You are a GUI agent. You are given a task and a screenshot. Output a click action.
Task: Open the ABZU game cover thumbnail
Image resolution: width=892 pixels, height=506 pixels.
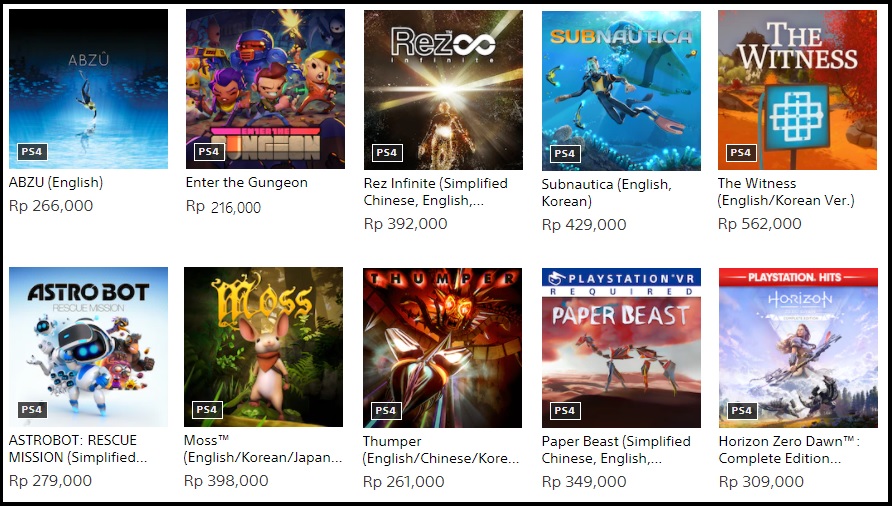pyautogui.click(x=88, y=89)
